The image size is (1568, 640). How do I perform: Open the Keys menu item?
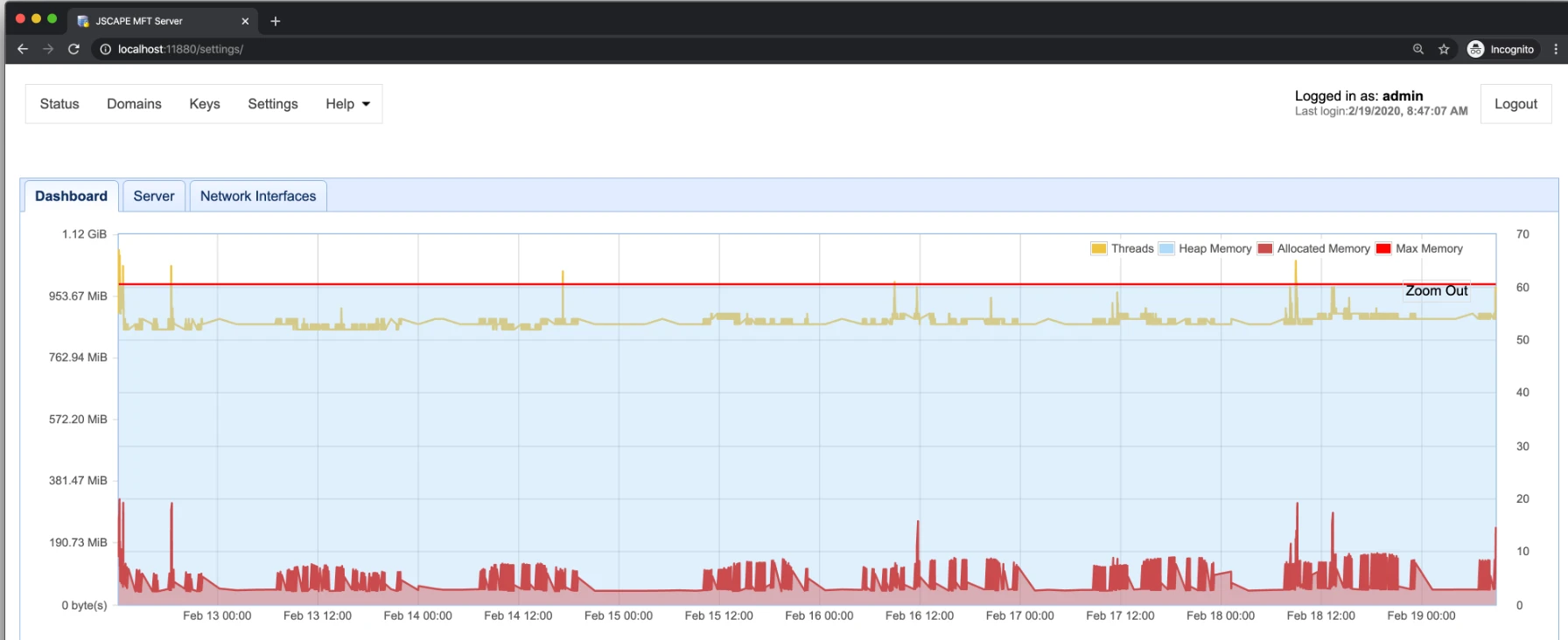pyautogui.click(x=205, y=104)
